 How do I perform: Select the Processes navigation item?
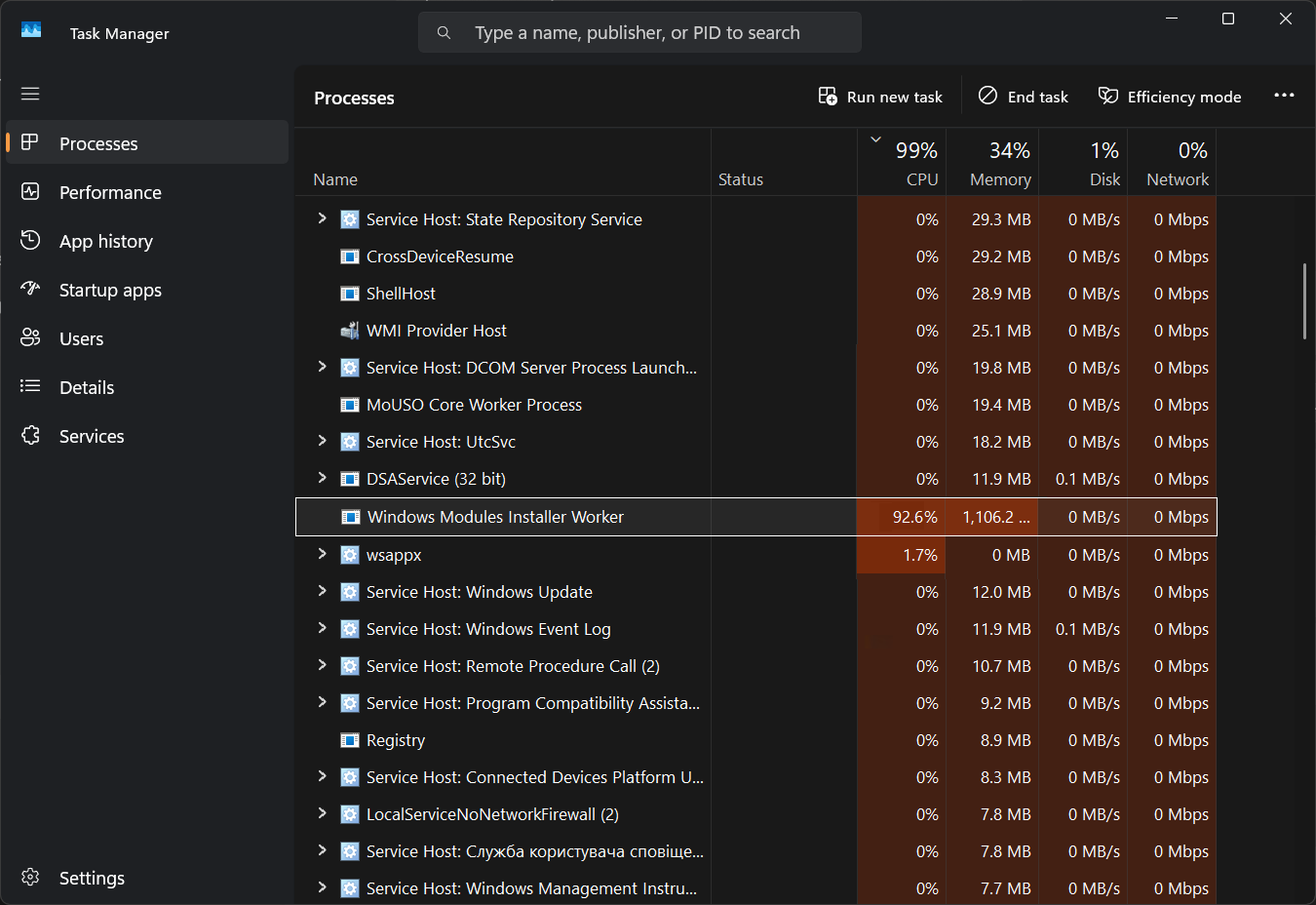coord(98,143)
